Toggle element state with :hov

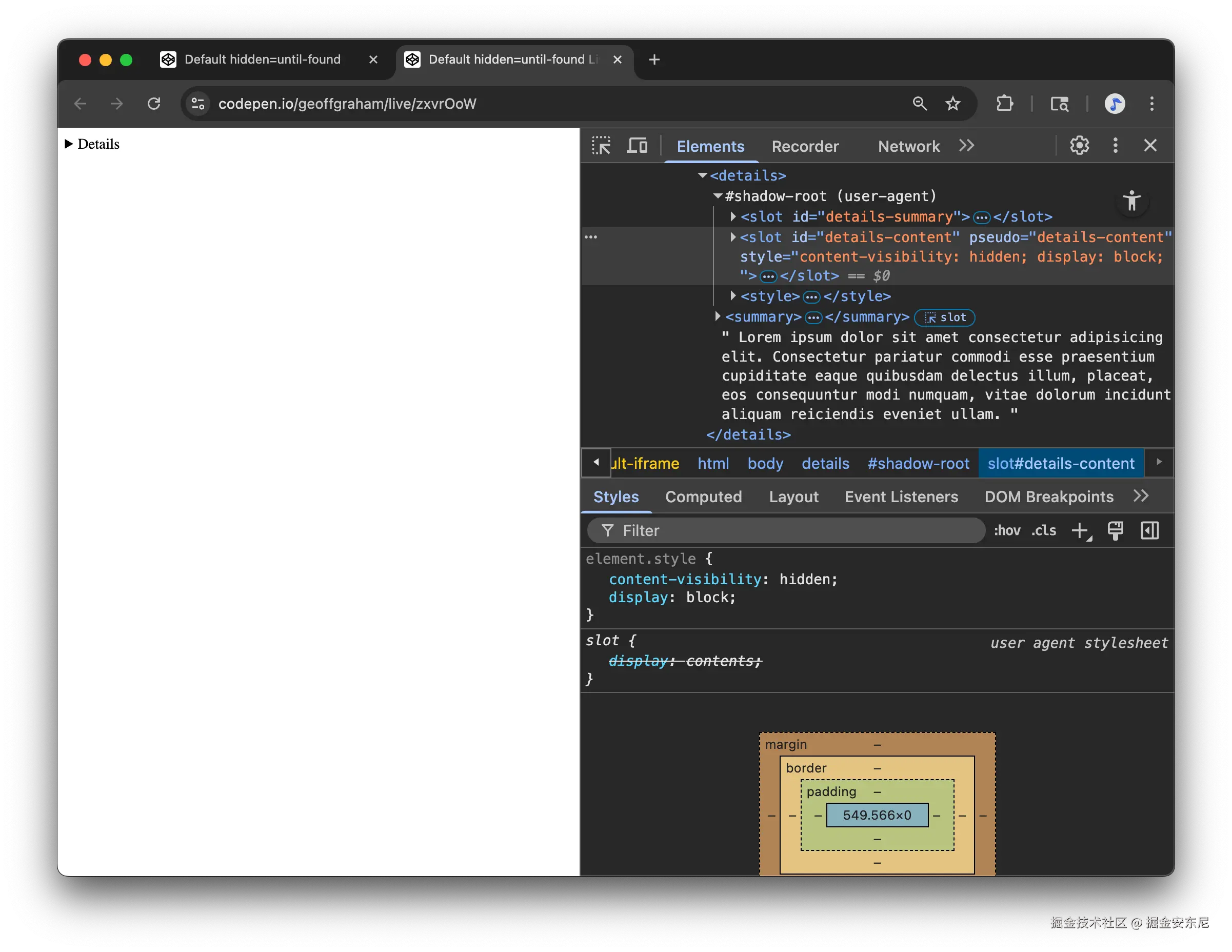1007,530
